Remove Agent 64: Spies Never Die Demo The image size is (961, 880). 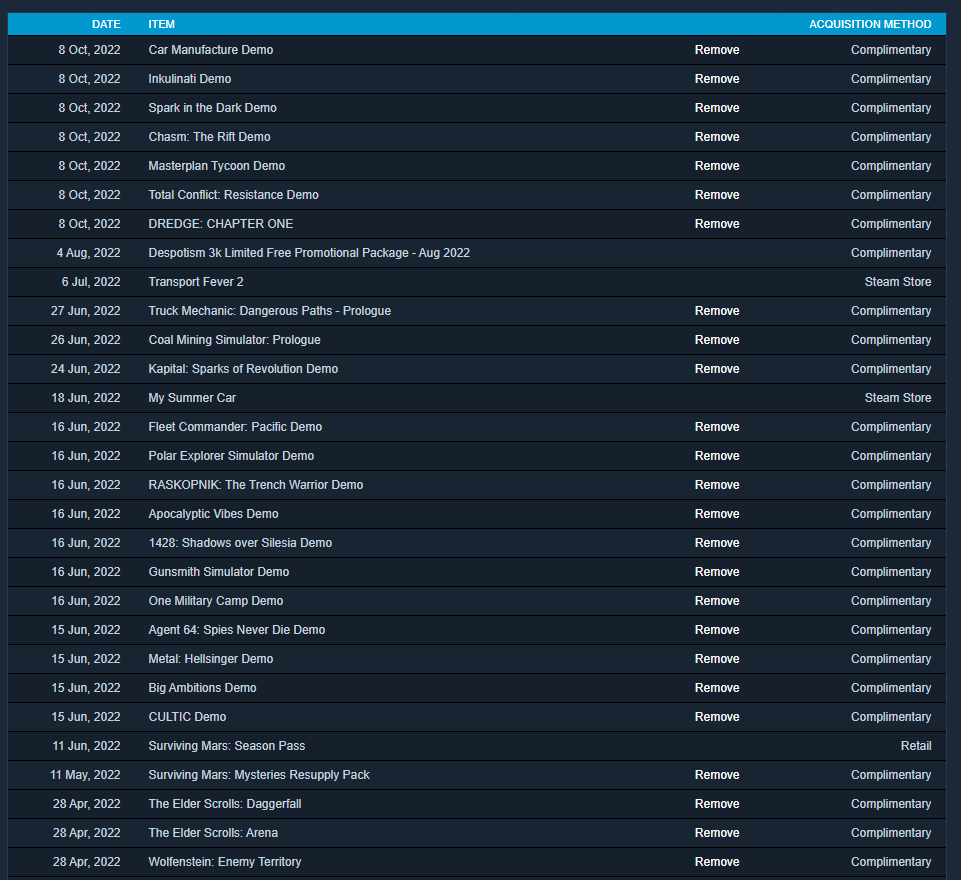tap(716, 630)
